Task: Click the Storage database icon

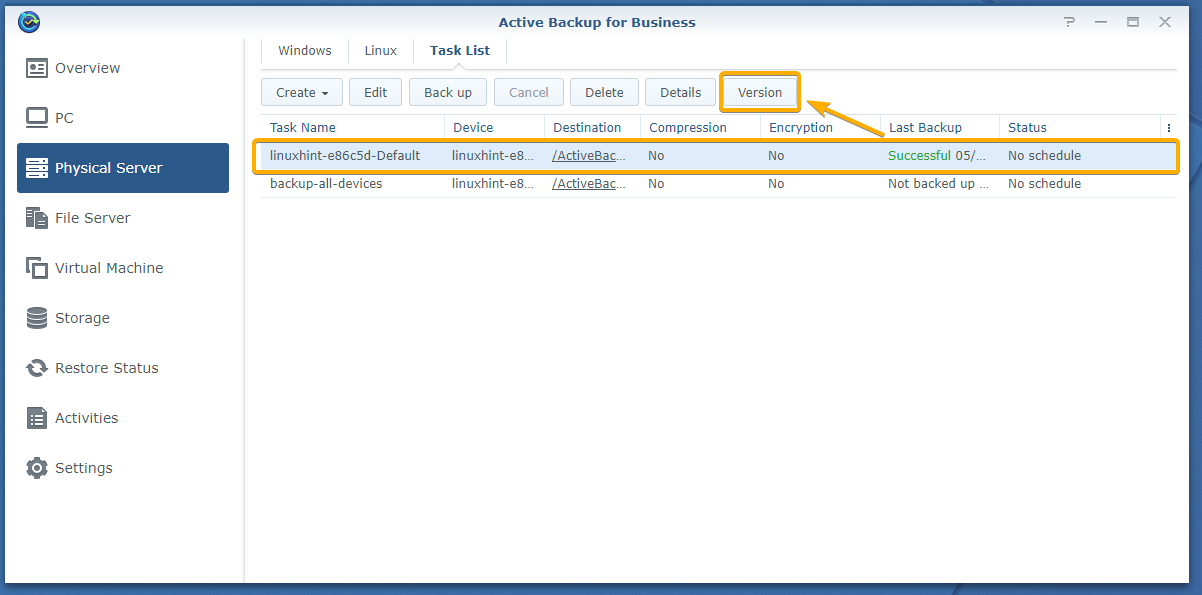Action: [x=37, y=318]
